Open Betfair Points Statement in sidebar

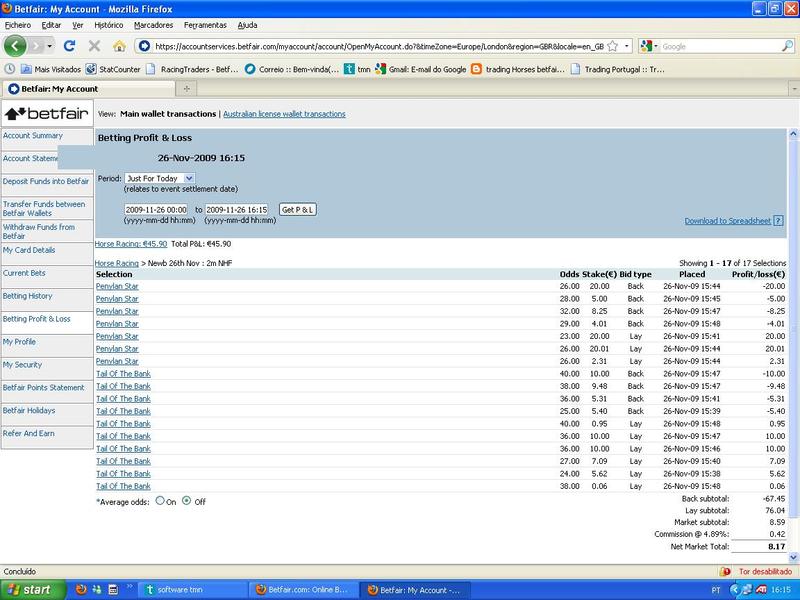[43, 388]
